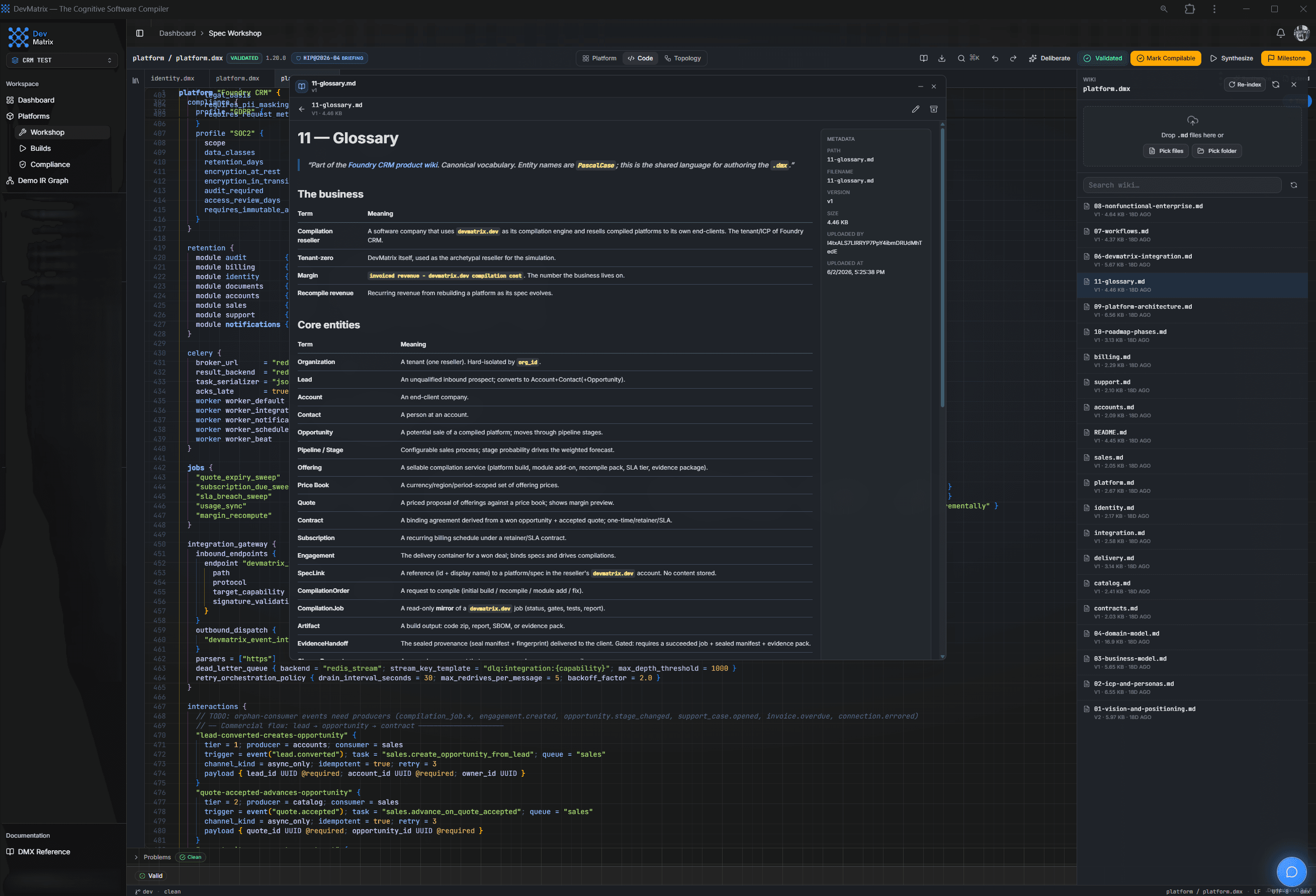Open billing.md wiki file
Viewport: 1316px width, 896px height.
pos(1193,361)
